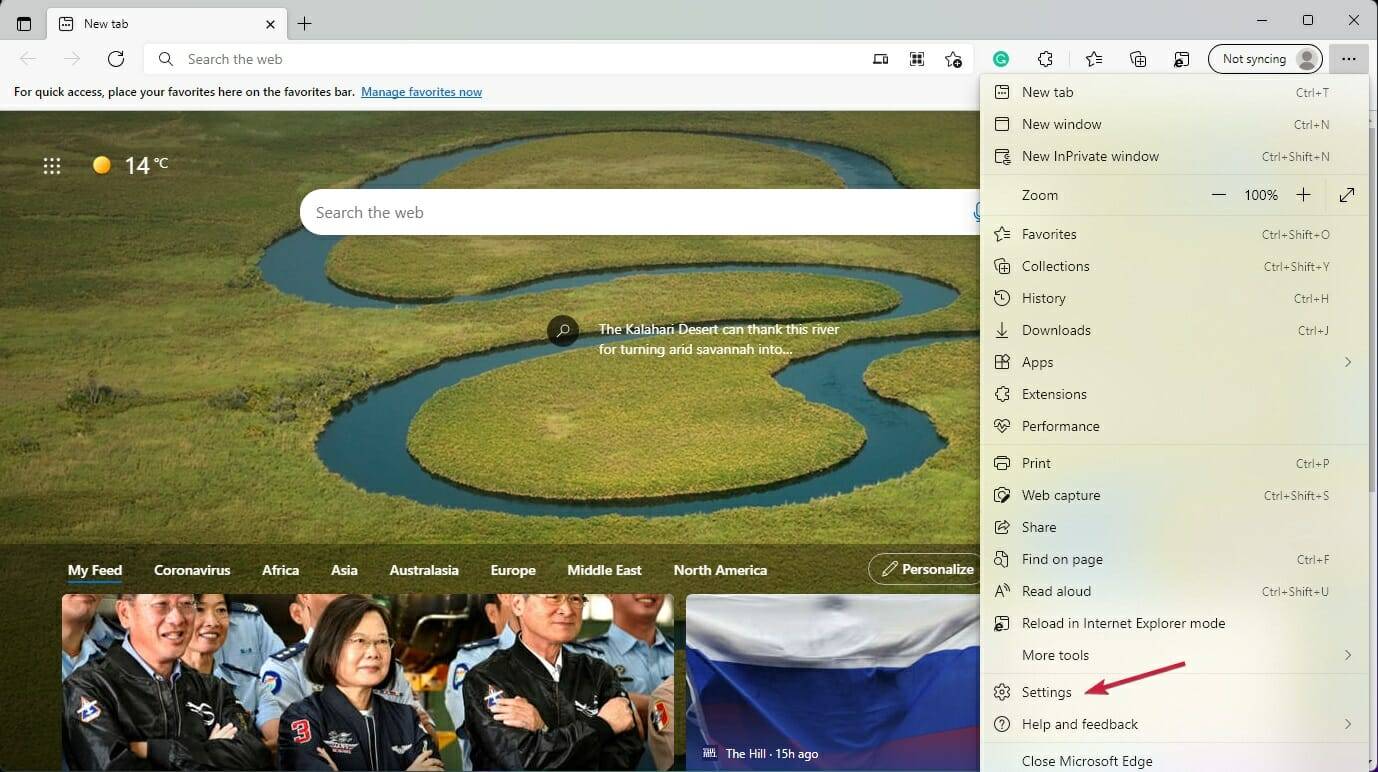Click the Reload in Internet Explorer mode toolbar icon
Image resolution: width=1378 pixels, height=772 pixels.
(1182, 59)
